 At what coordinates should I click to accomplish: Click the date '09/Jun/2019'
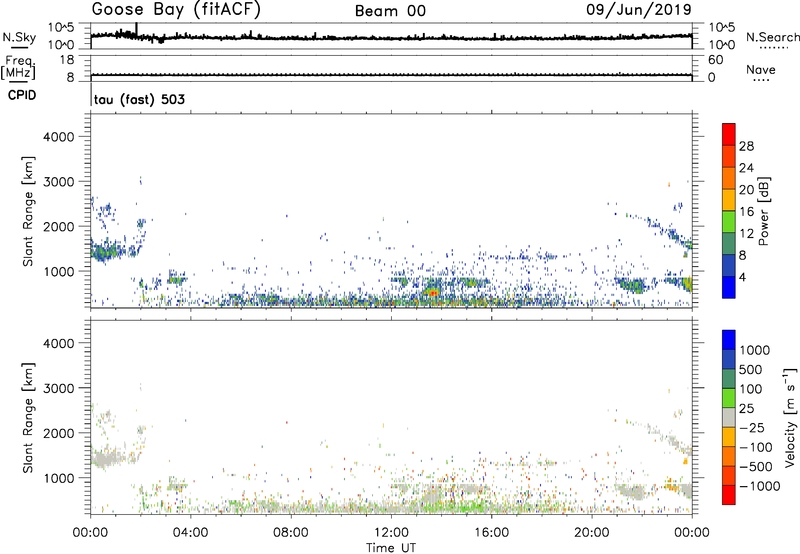tap(639, 10)
